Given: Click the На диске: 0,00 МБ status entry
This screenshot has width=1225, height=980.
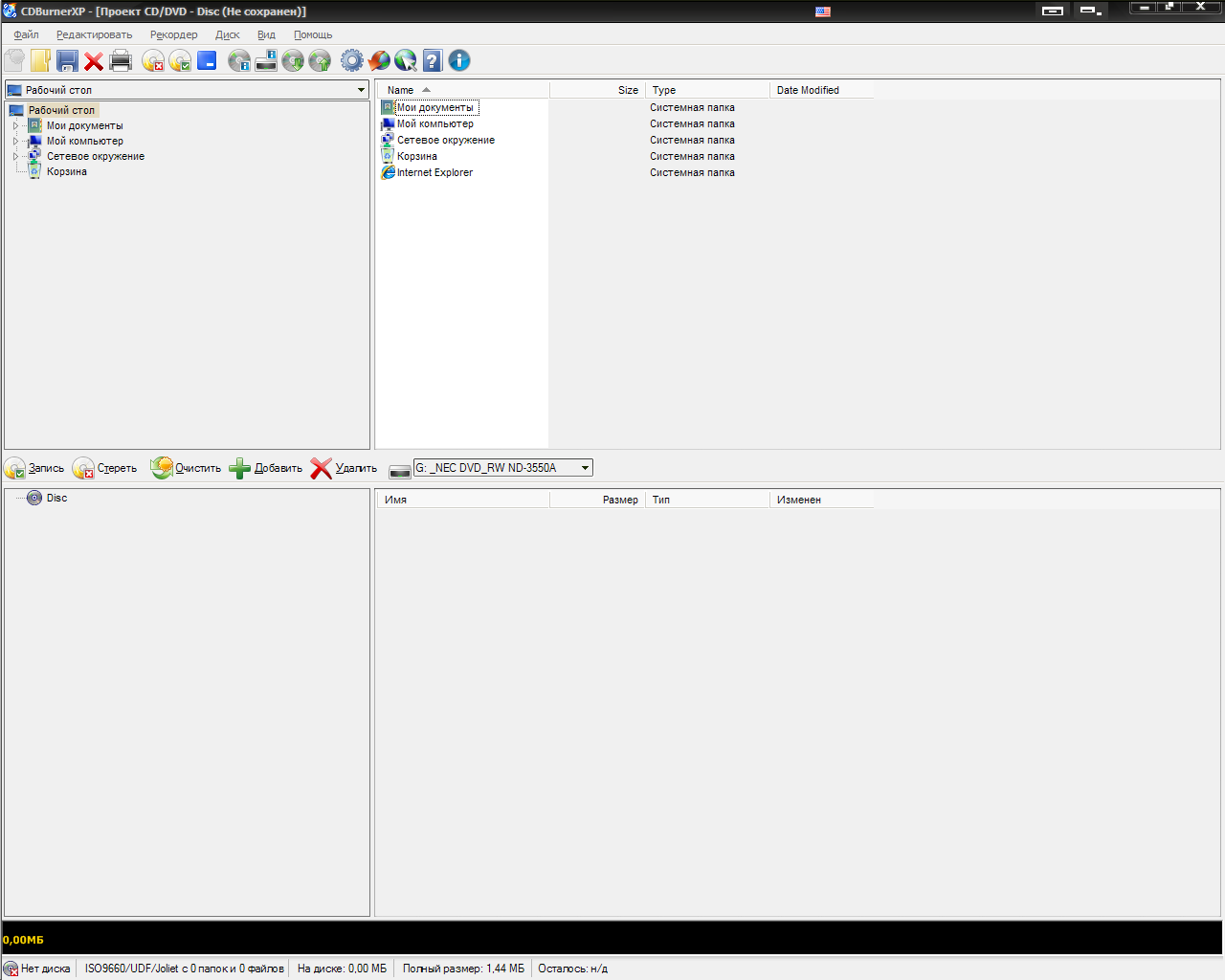Looking at the screenshot, I should coord(343,969).
